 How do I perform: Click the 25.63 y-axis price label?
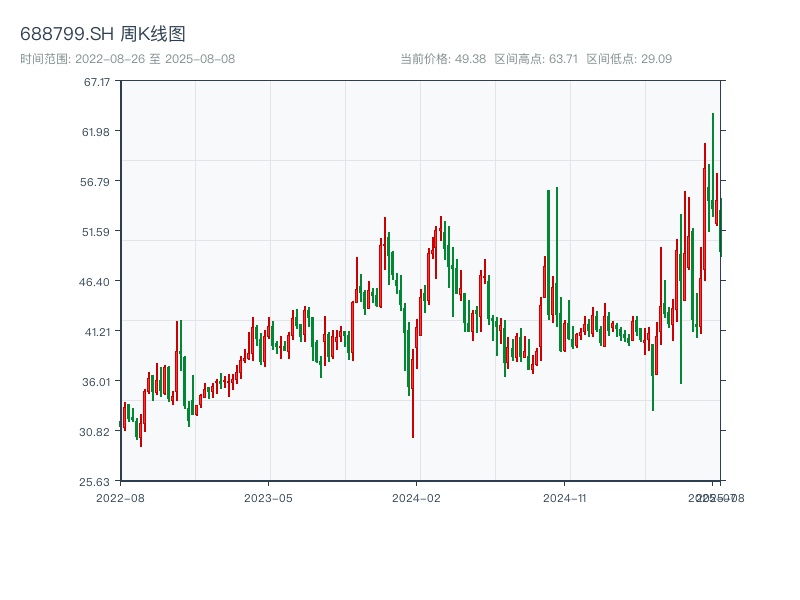(97, 481)
